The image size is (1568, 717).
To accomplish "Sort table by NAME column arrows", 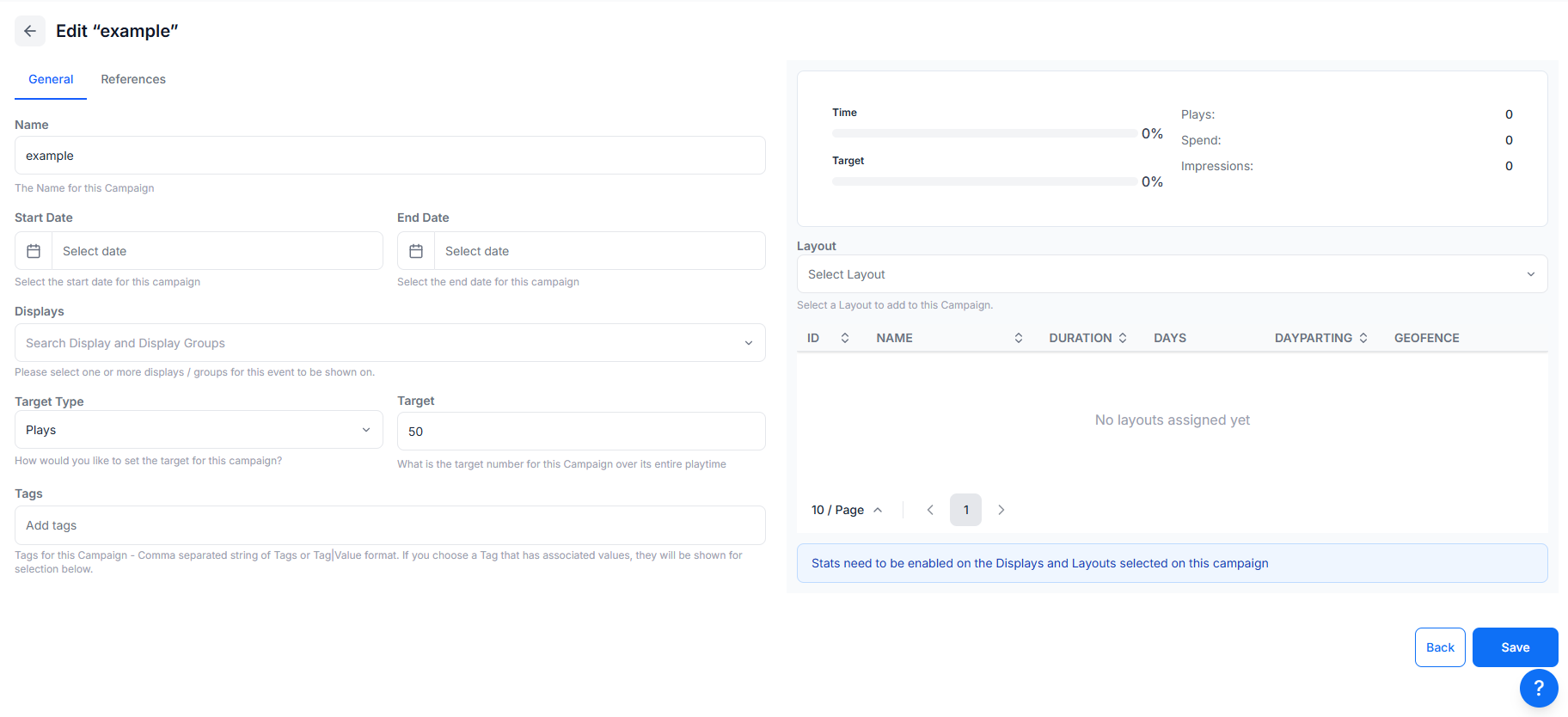I will [x=1019, y=338].
